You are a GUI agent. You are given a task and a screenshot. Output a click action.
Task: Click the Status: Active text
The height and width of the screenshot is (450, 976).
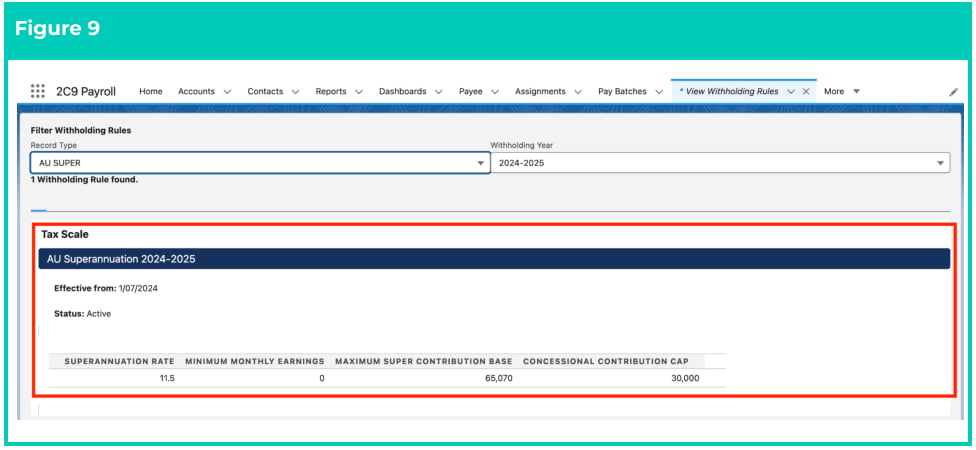82,314
